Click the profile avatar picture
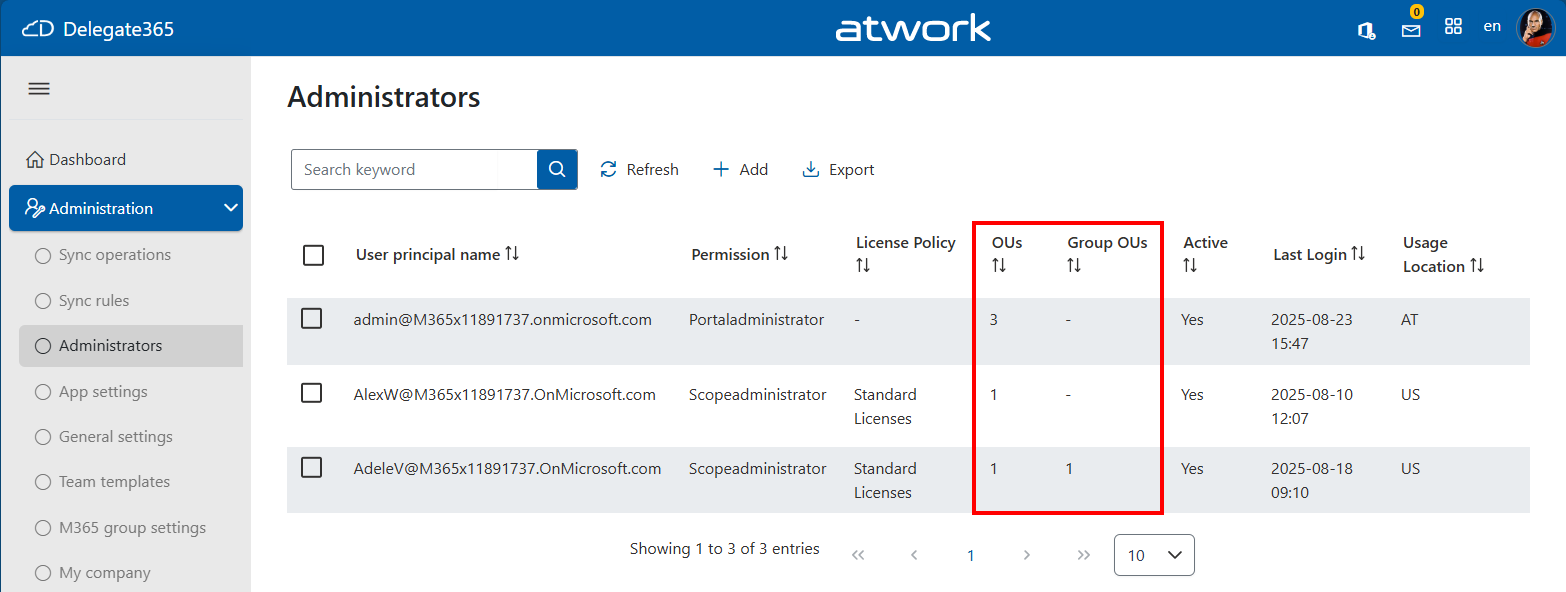The height and width of the screenshot is (592, 1566). pos(1533,27)
